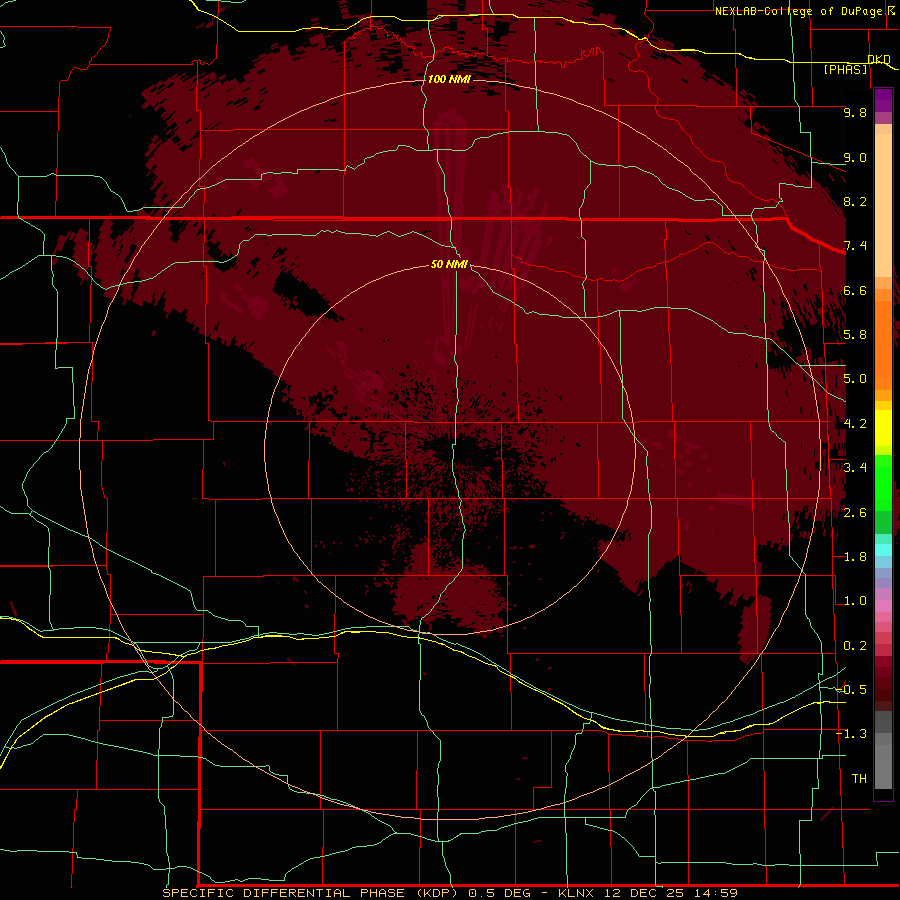Click the DKD product label
Viewport: 900px width, 900px height.
pyautogui.click(x=879, y=59)
